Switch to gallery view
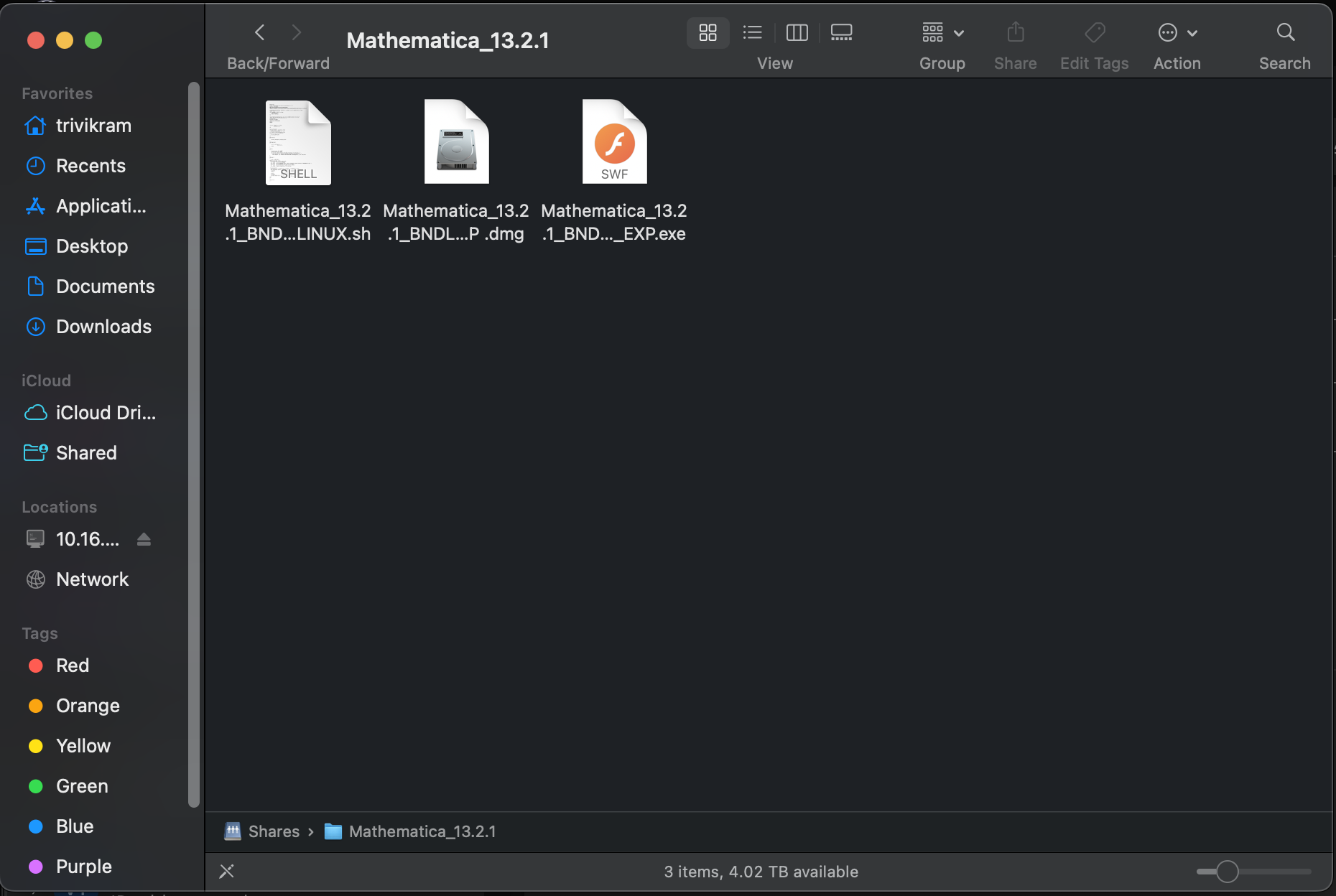 pyautogui.click(x=841, y=32)
